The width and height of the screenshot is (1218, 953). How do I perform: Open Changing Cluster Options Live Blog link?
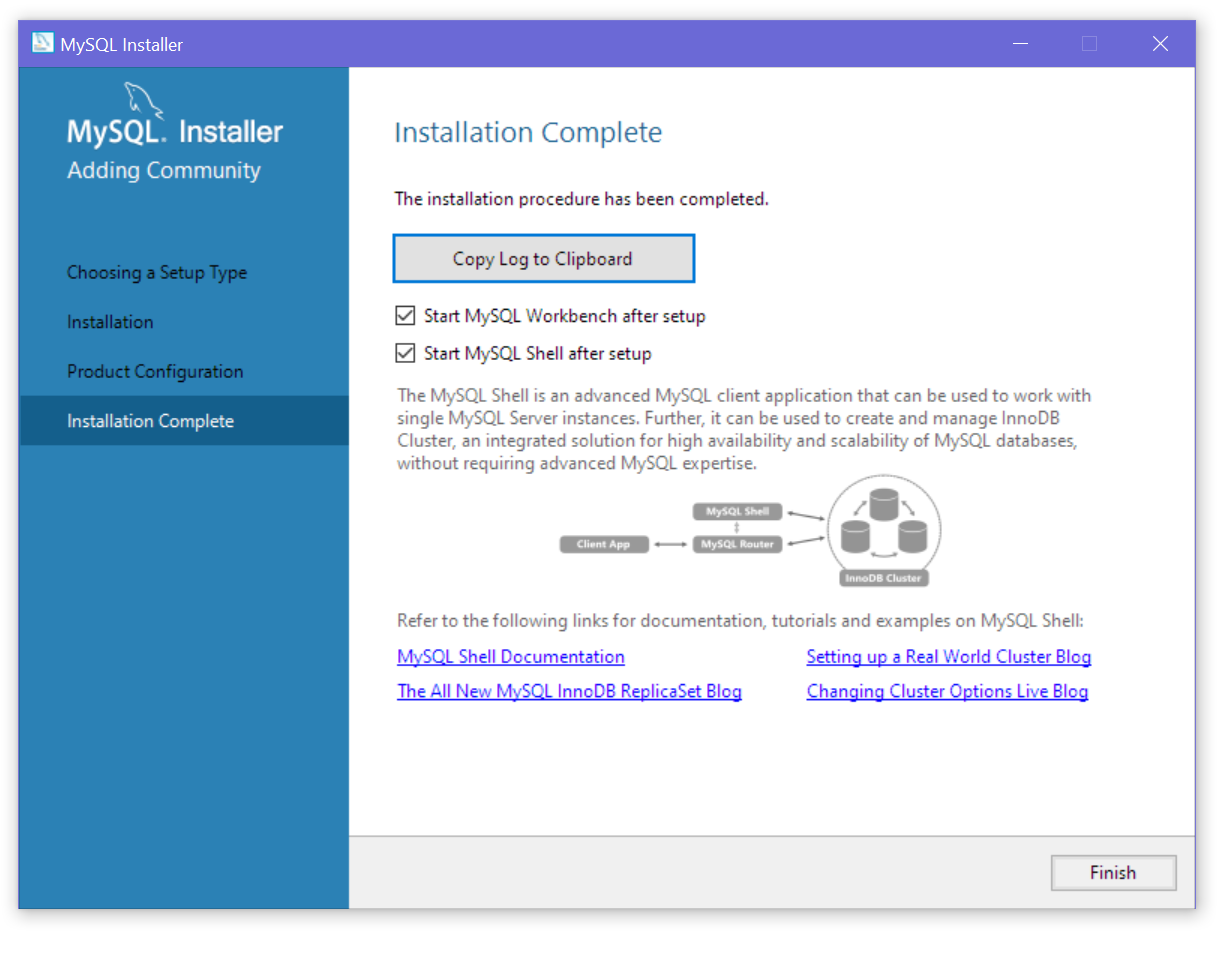(947, 691)
